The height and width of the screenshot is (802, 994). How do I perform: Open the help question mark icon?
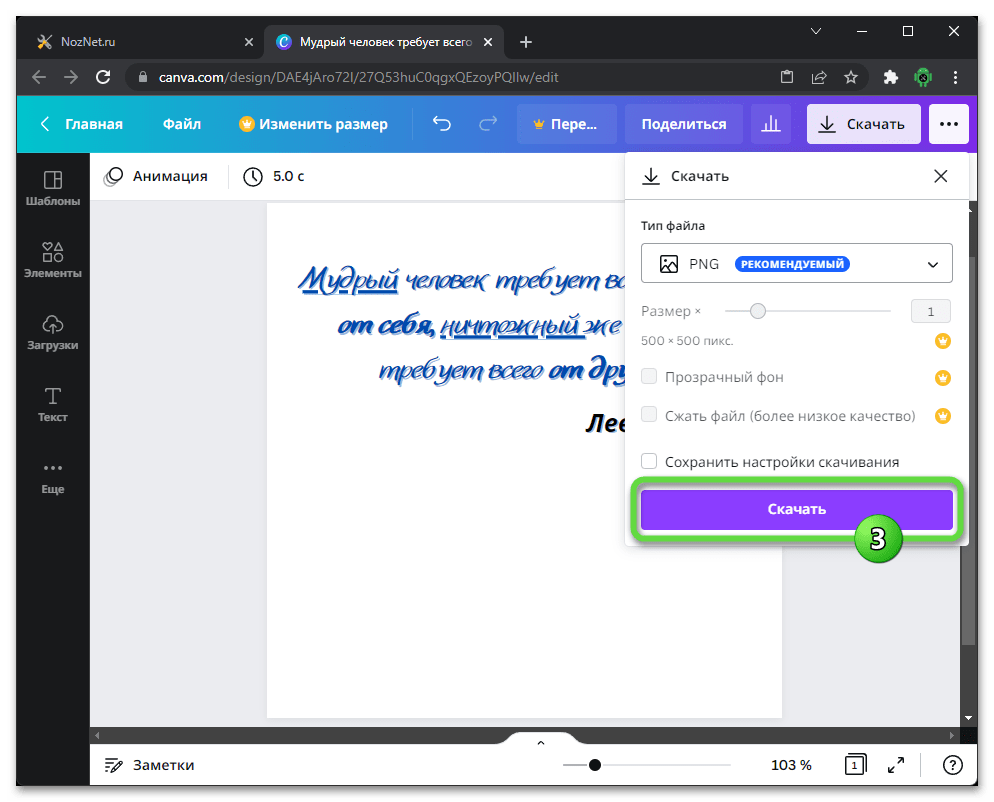point(953,765)
